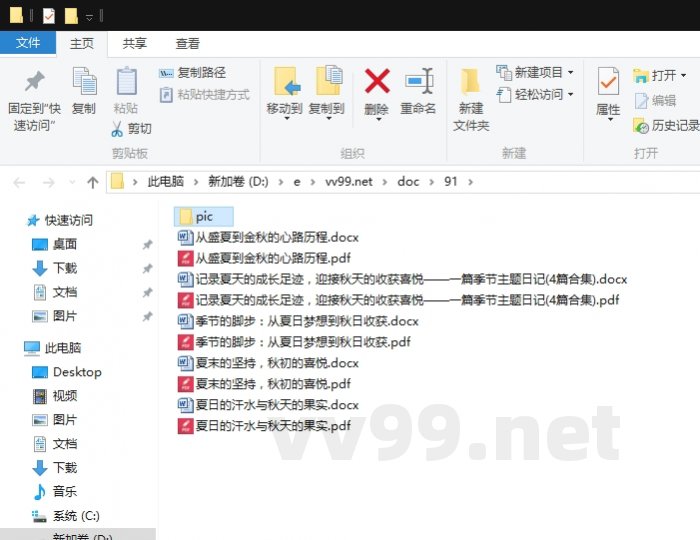This screenshot has width=700, height=540.
Task: Open Quick access (快速访问) in sidebar
Action: click(x=60, y=220)
